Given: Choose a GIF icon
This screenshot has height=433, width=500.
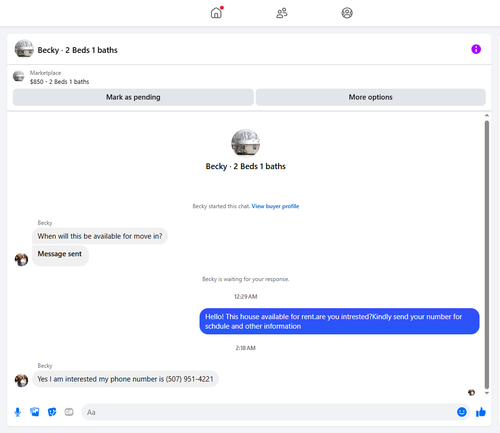Looking at the screenshot, I should 69,412.
